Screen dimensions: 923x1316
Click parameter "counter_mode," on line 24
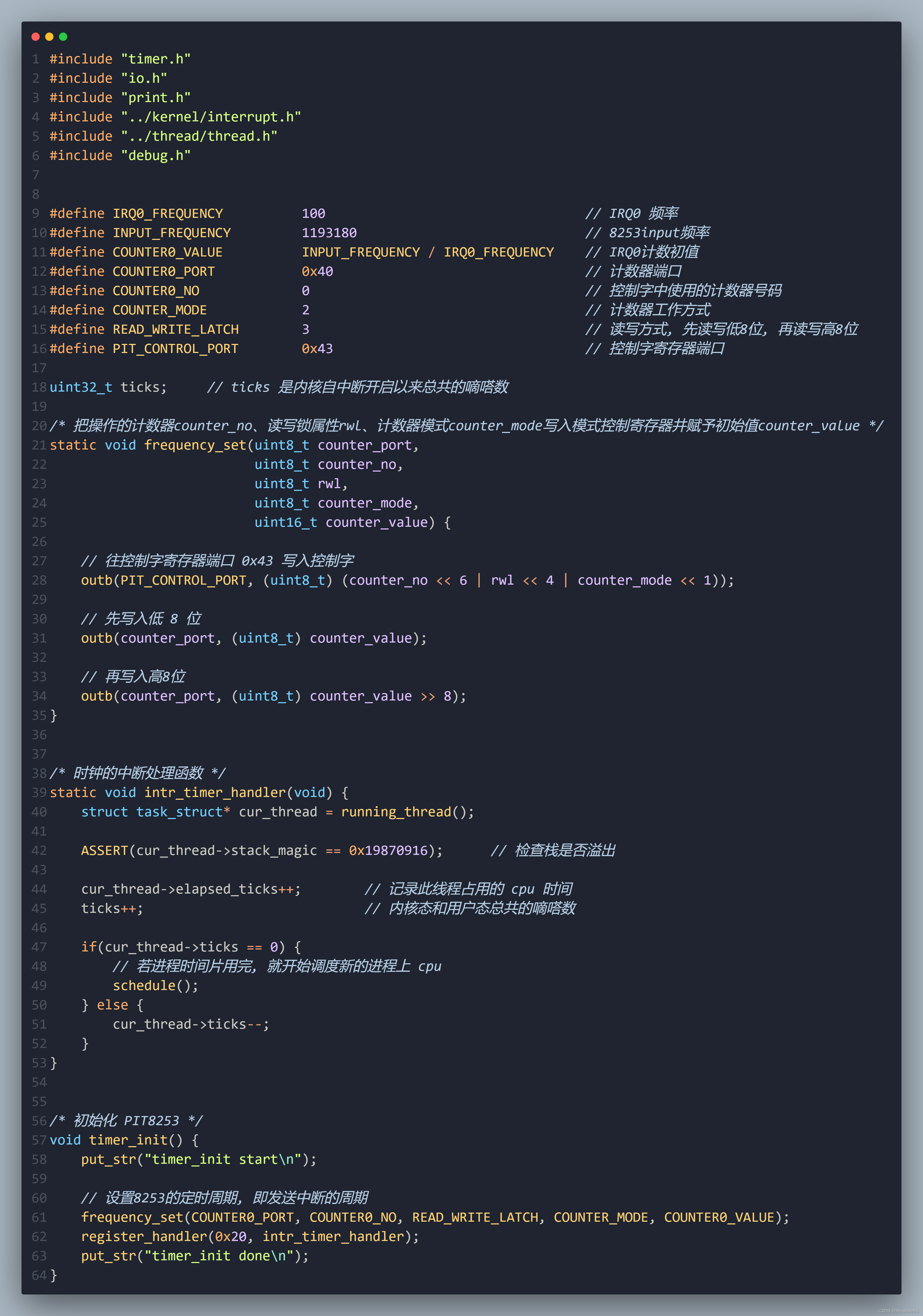[368, 503]
